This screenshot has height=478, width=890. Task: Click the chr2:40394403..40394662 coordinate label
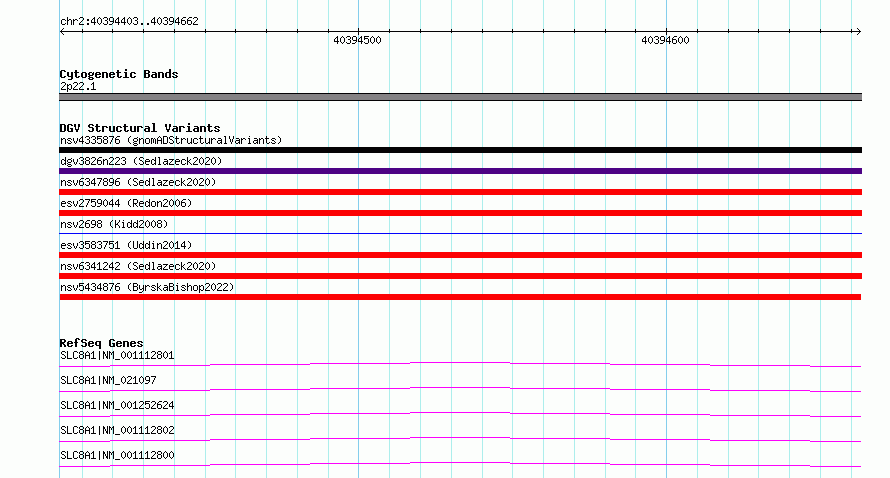click(x=129, y=21)
